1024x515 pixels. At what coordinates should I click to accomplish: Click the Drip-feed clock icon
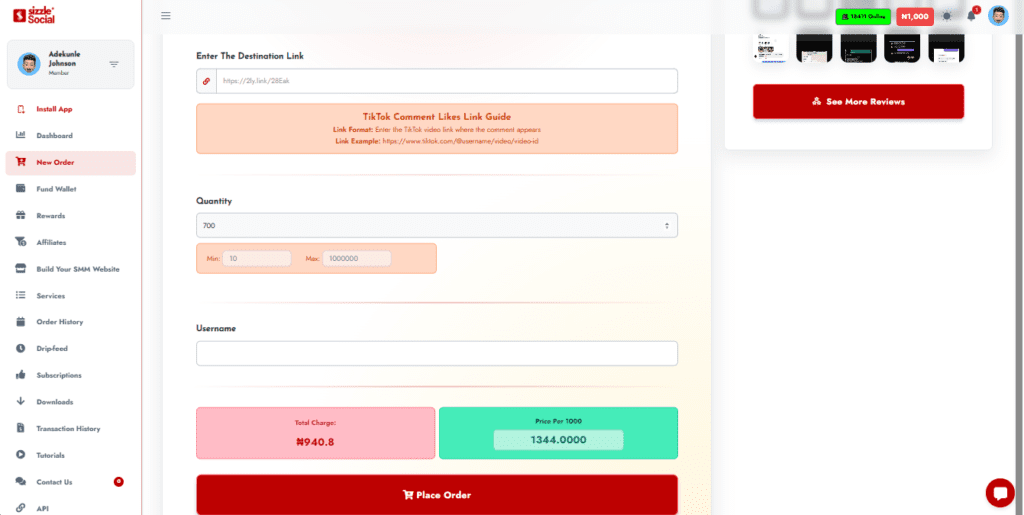21,349
